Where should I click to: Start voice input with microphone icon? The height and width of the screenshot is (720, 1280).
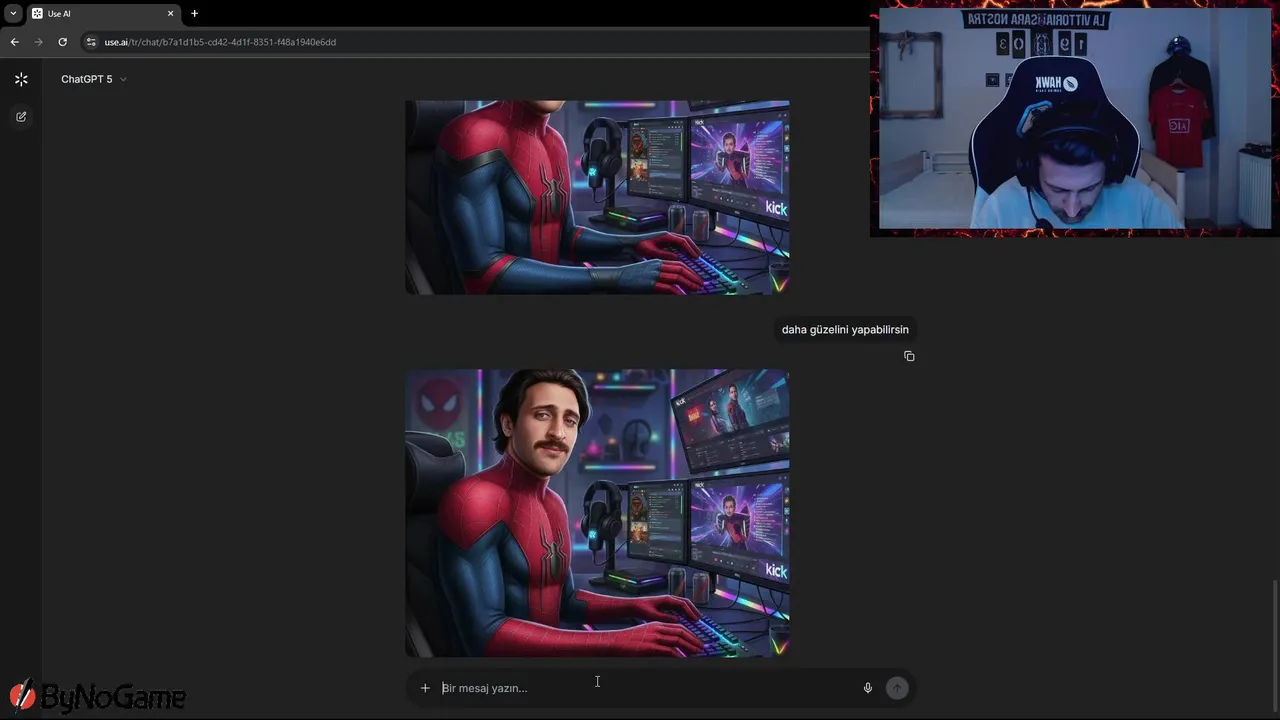868,688
